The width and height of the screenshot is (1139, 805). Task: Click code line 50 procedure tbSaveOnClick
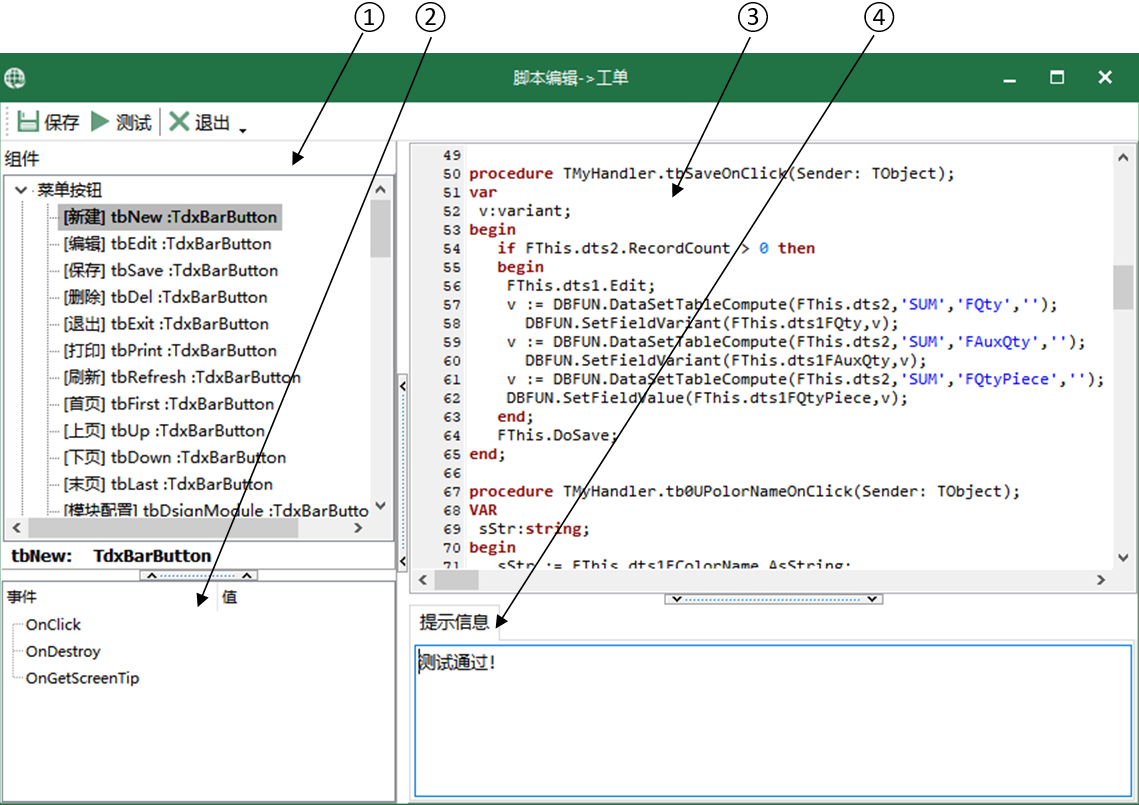coord(712,174)
